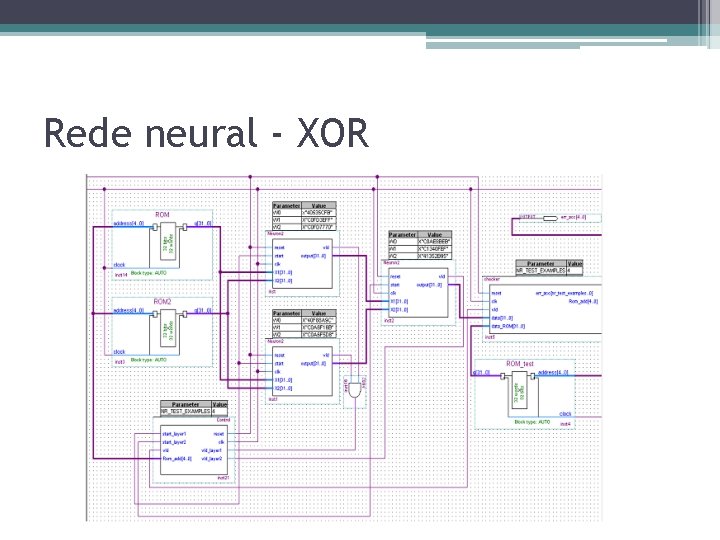Click 'Block type: AUTO' under ROM_test block
Screen dimensions: 720x540
532,422
